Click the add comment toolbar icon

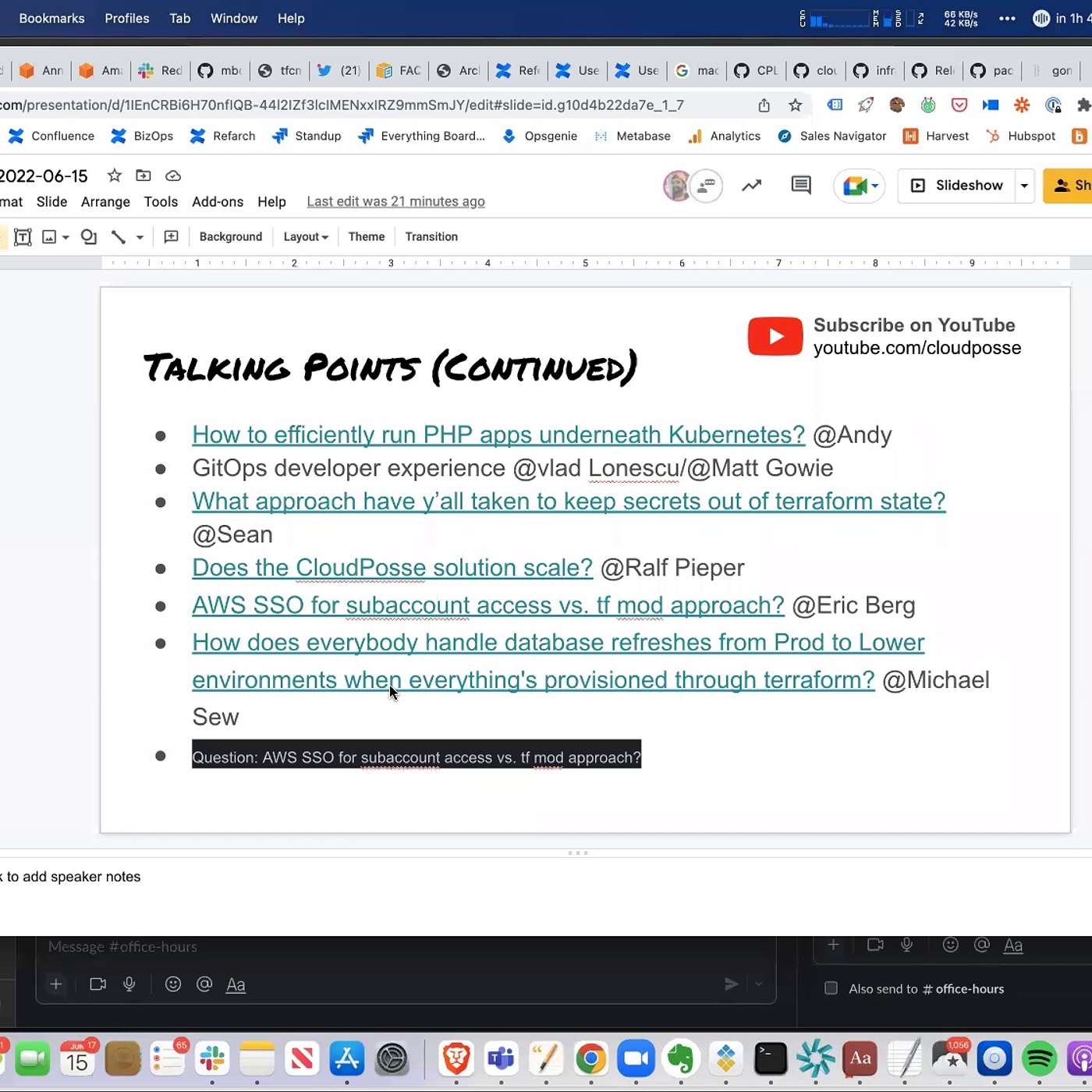[171, 237]
